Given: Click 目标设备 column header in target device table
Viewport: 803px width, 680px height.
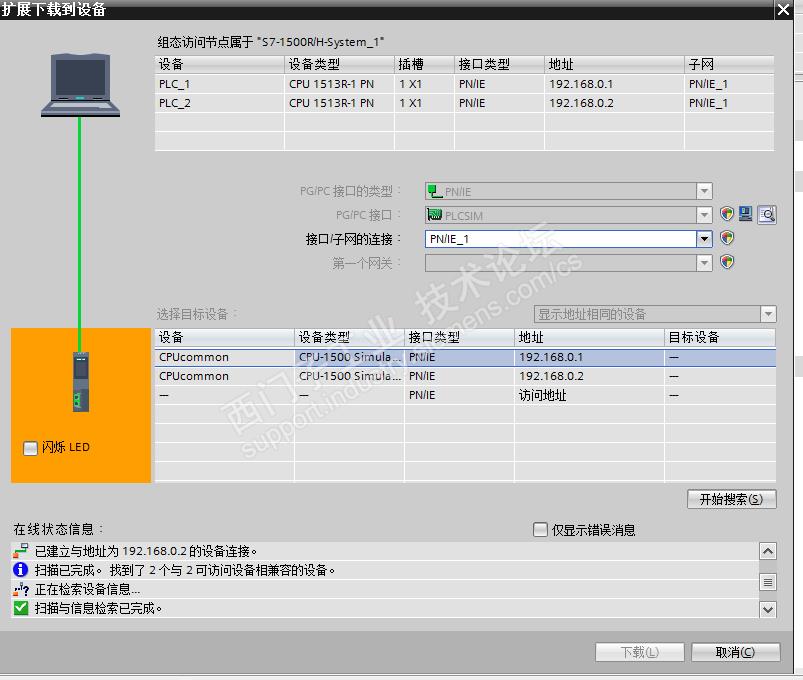Looking at the screenshot, I should pyautogui.click(x=720, y=337).
